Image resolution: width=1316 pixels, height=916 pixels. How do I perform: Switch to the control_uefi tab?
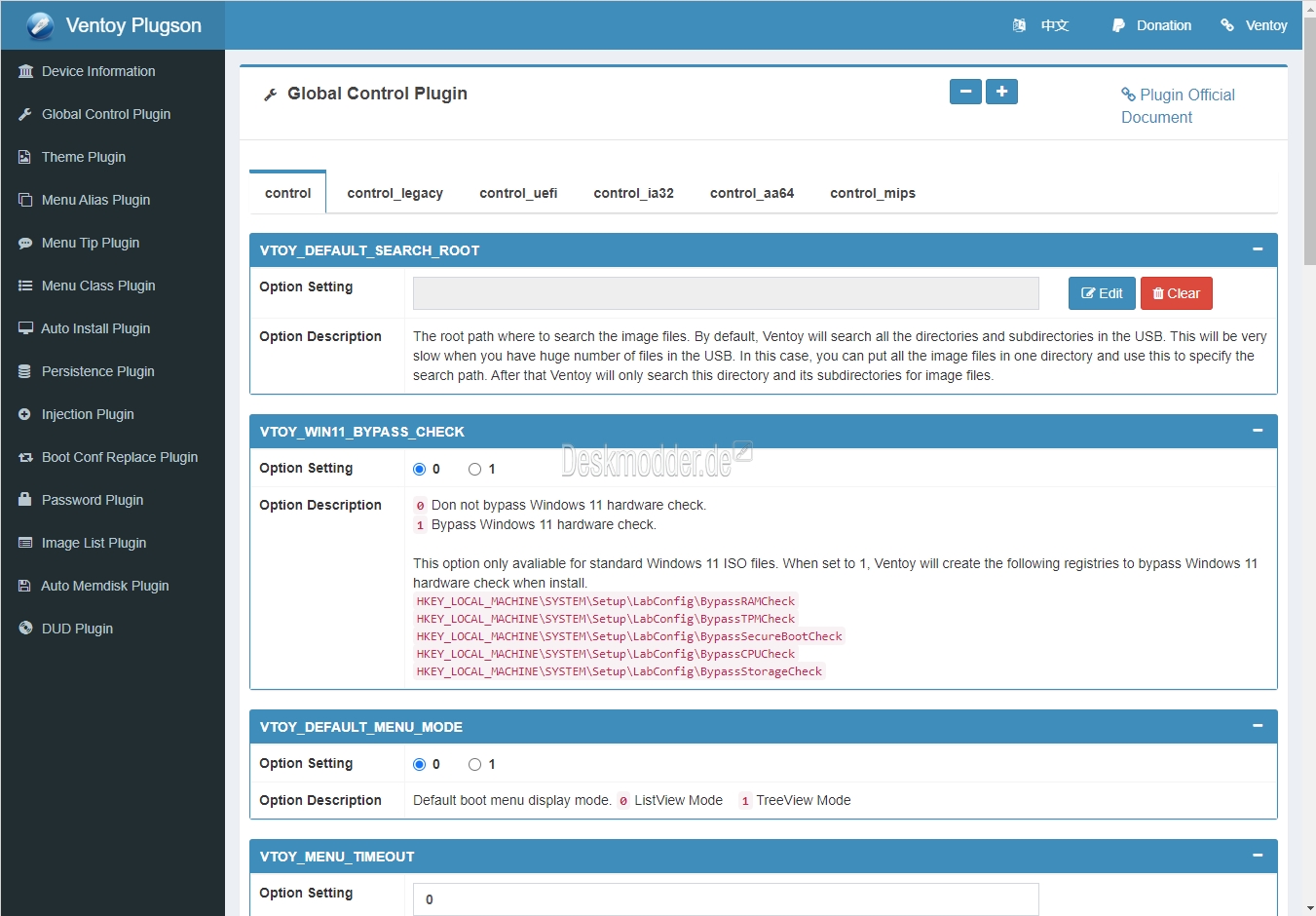tap(518, 193)
